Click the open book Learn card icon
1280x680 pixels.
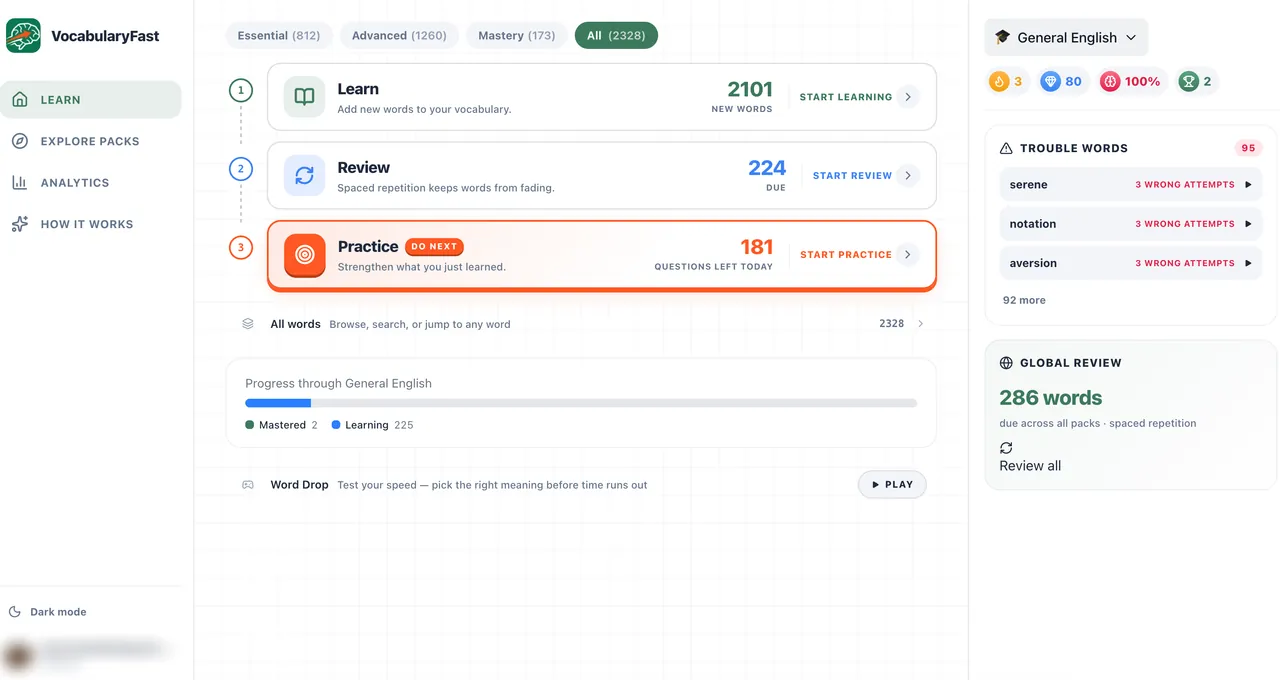[x=304, y=97]
